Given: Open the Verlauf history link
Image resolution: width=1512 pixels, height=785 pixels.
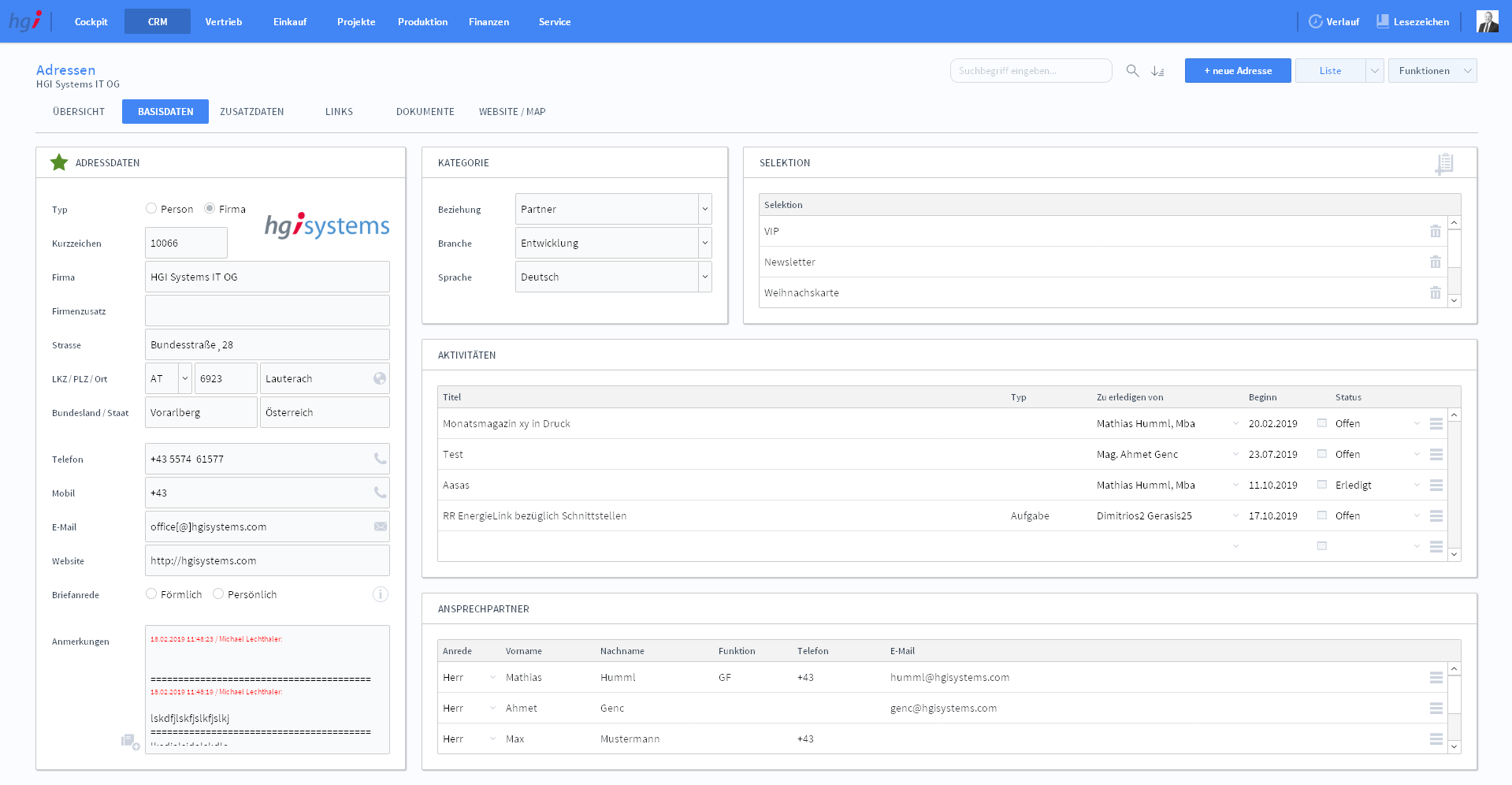Looking at the screenshot, I should click(x=1334, y=22).
